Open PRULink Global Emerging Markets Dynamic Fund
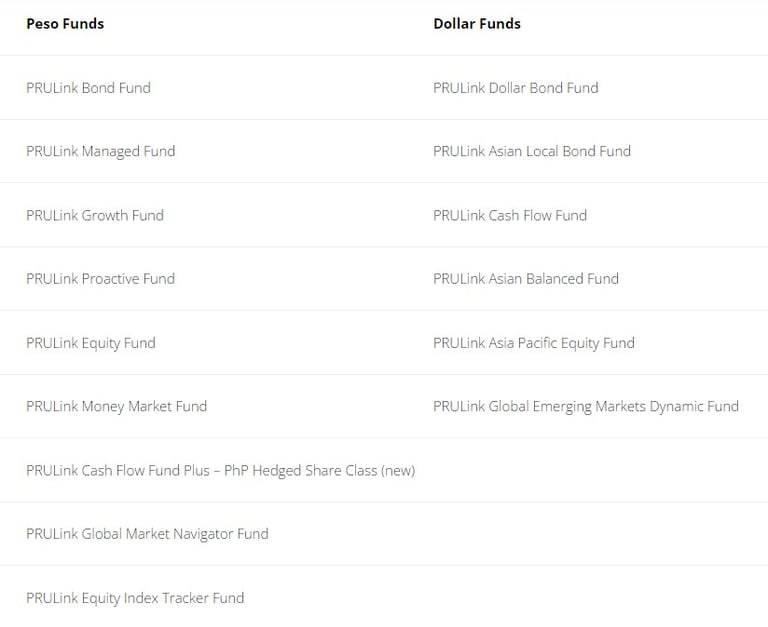 586,407
